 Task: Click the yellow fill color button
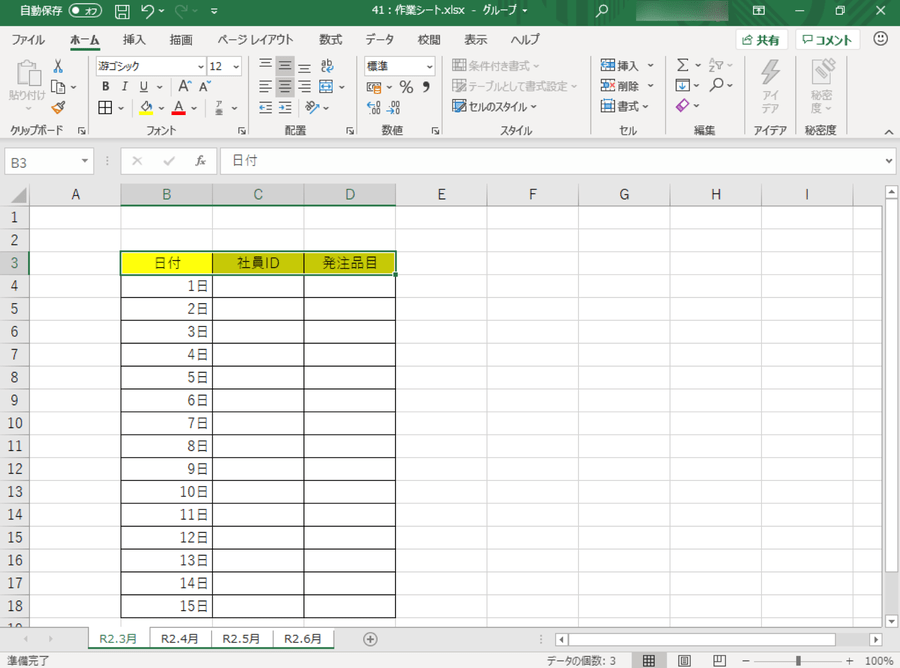[146, 107]
